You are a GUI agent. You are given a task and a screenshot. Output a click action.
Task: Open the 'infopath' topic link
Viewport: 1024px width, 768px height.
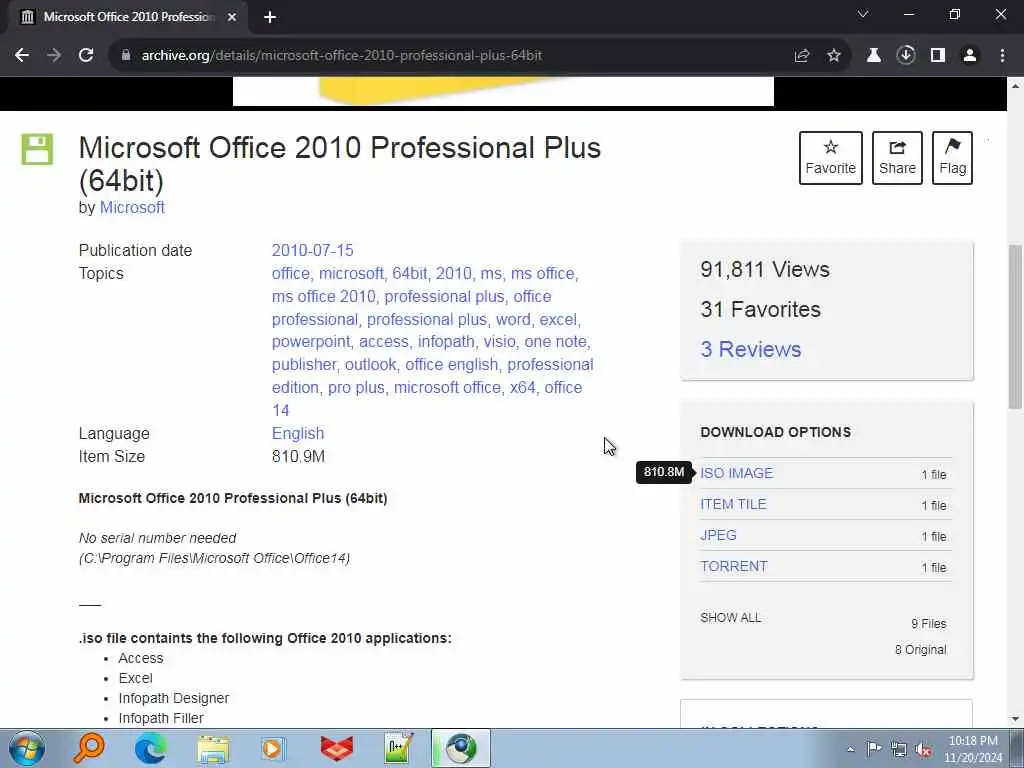[x=446, y=342]
